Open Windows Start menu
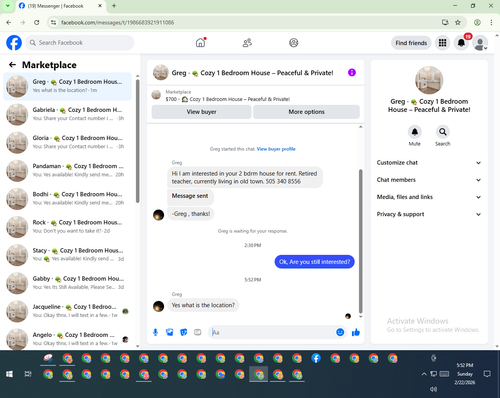This screenshot has height=398, width=500. pyautogui.click(x=9, y=374)
